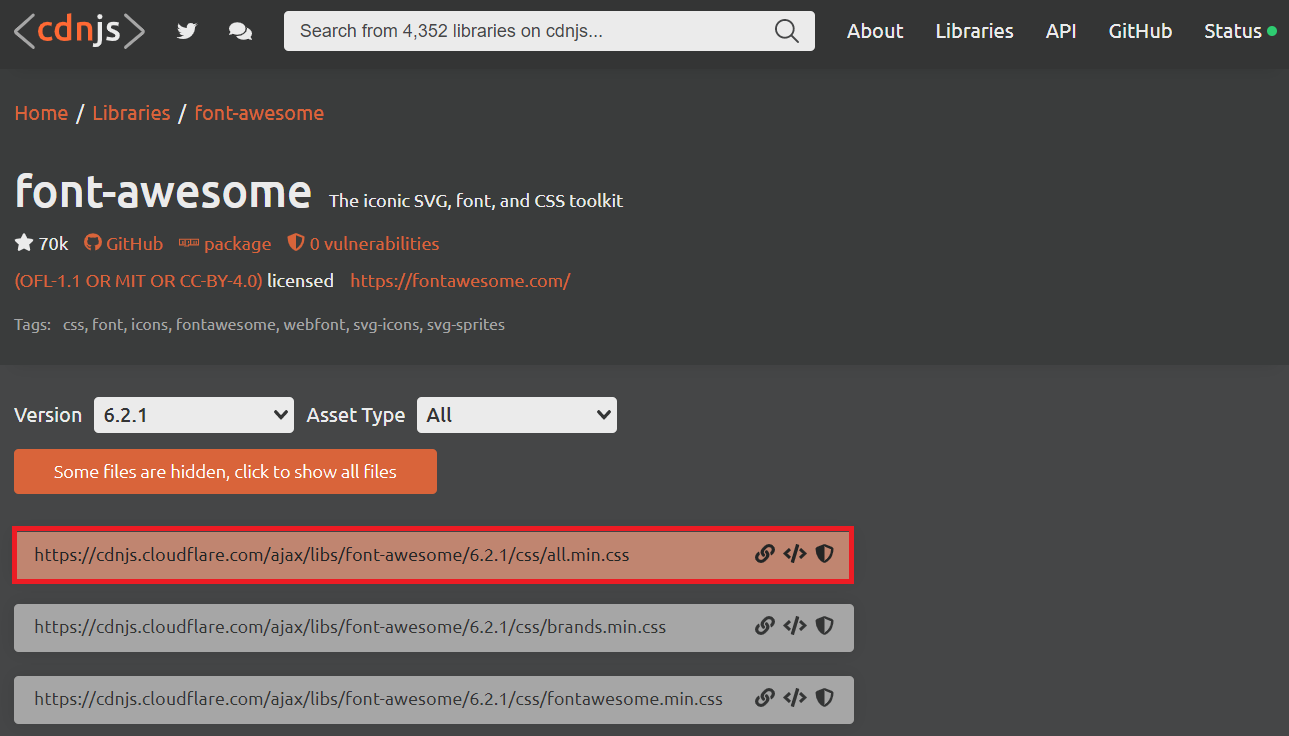This screenshot has height=736, width=1289.
Task: Click the Libraries breadcrumb link
Action: [x=131, y=113]
